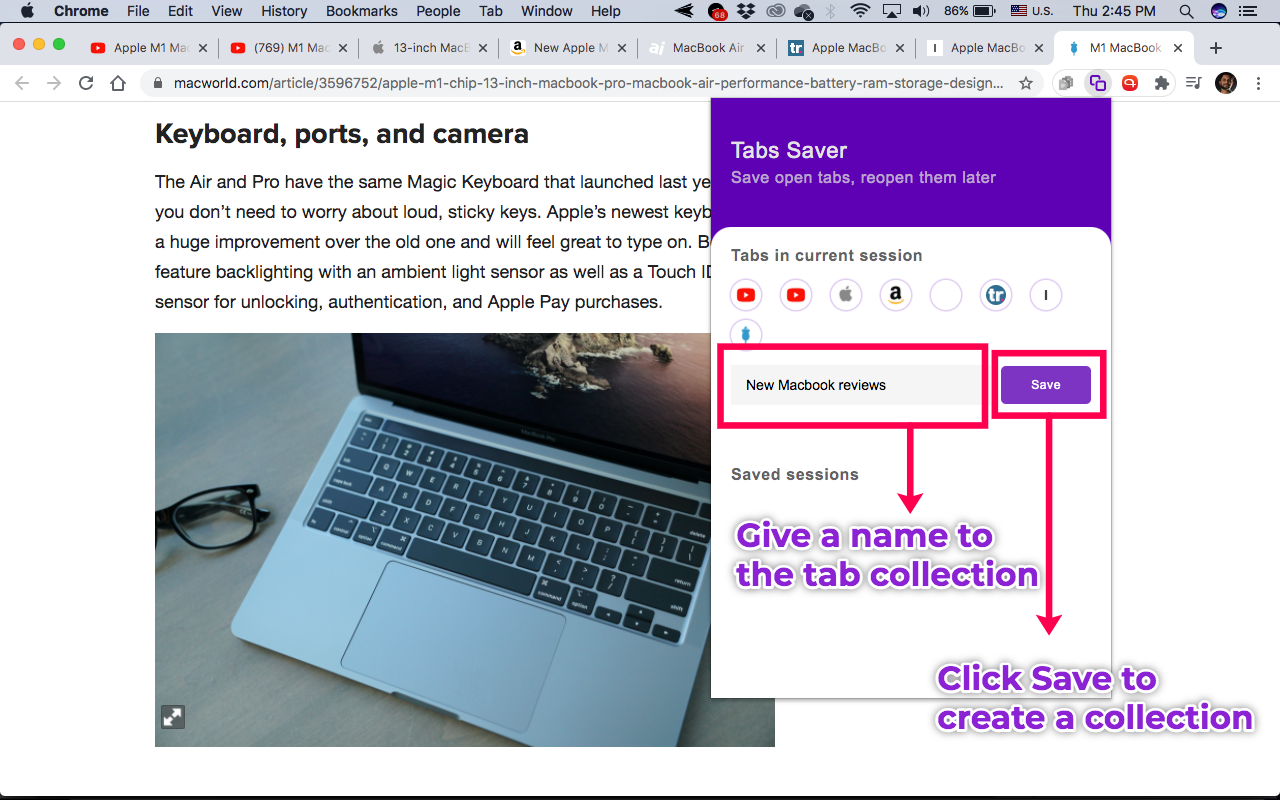The width and height of the screenshot is (1280, 800).
Task: Click the TechRadar 'tr' icon in session tabs
Action: pyautogui.click(x=996, y=295)
